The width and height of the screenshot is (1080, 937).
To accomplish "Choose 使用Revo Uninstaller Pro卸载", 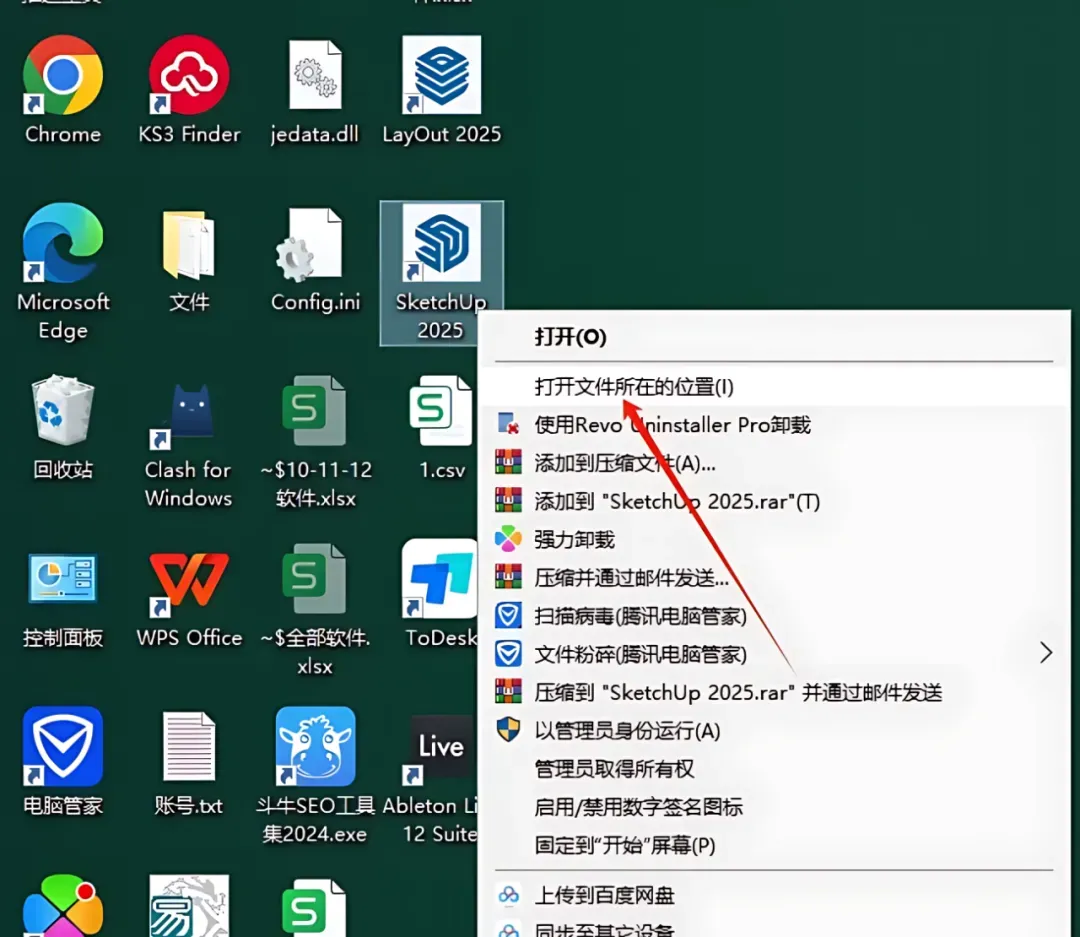I will (774, 424).
